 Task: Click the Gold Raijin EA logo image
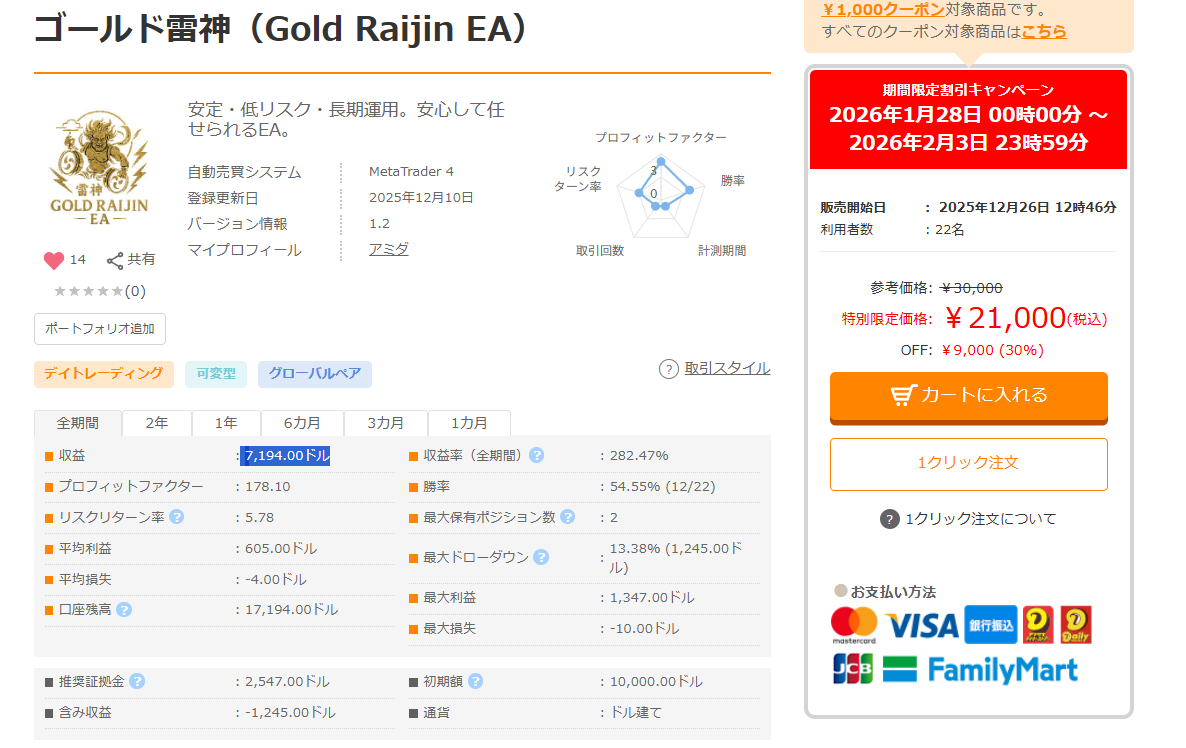pyautogui.click(x=99, y=167)
